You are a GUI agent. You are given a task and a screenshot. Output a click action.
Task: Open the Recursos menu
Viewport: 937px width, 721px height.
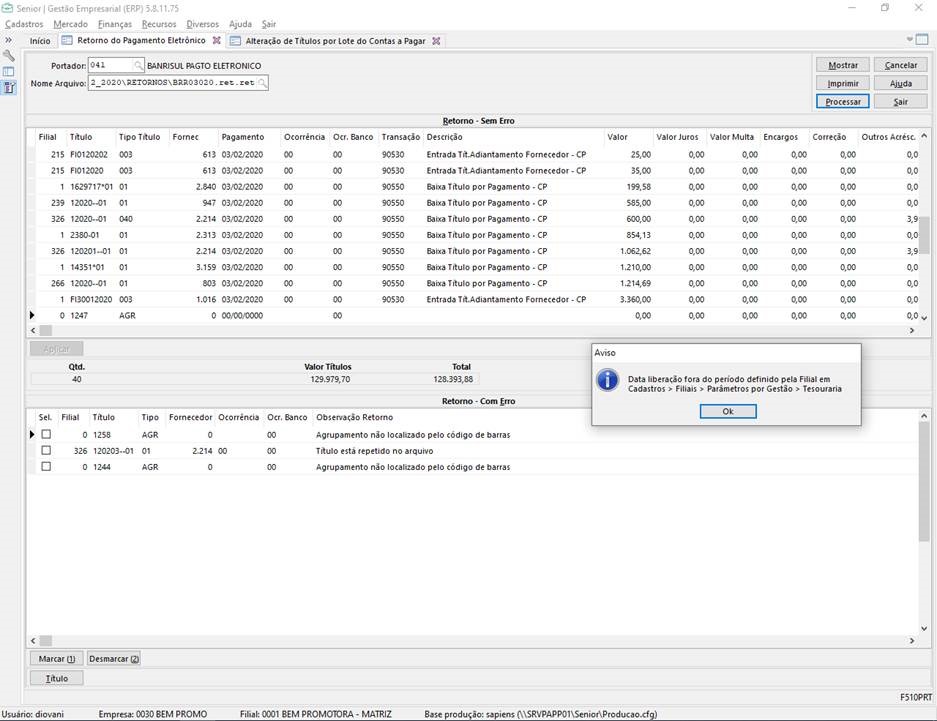(159, 24)
